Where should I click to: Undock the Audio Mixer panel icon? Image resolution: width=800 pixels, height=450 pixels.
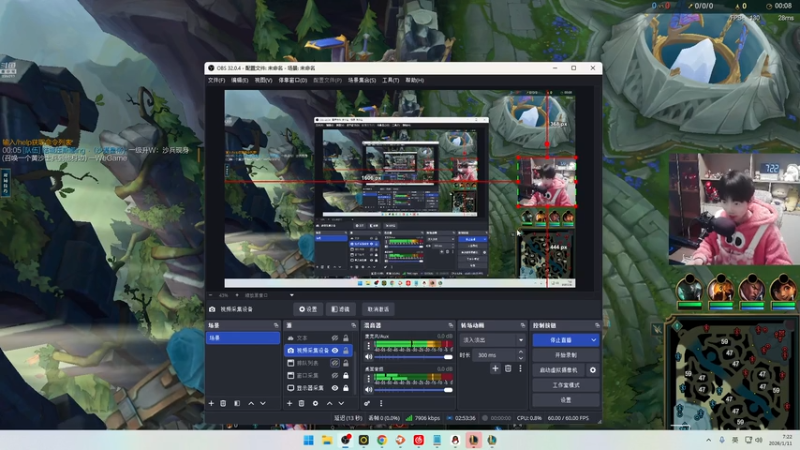click(x=451, y=325)
